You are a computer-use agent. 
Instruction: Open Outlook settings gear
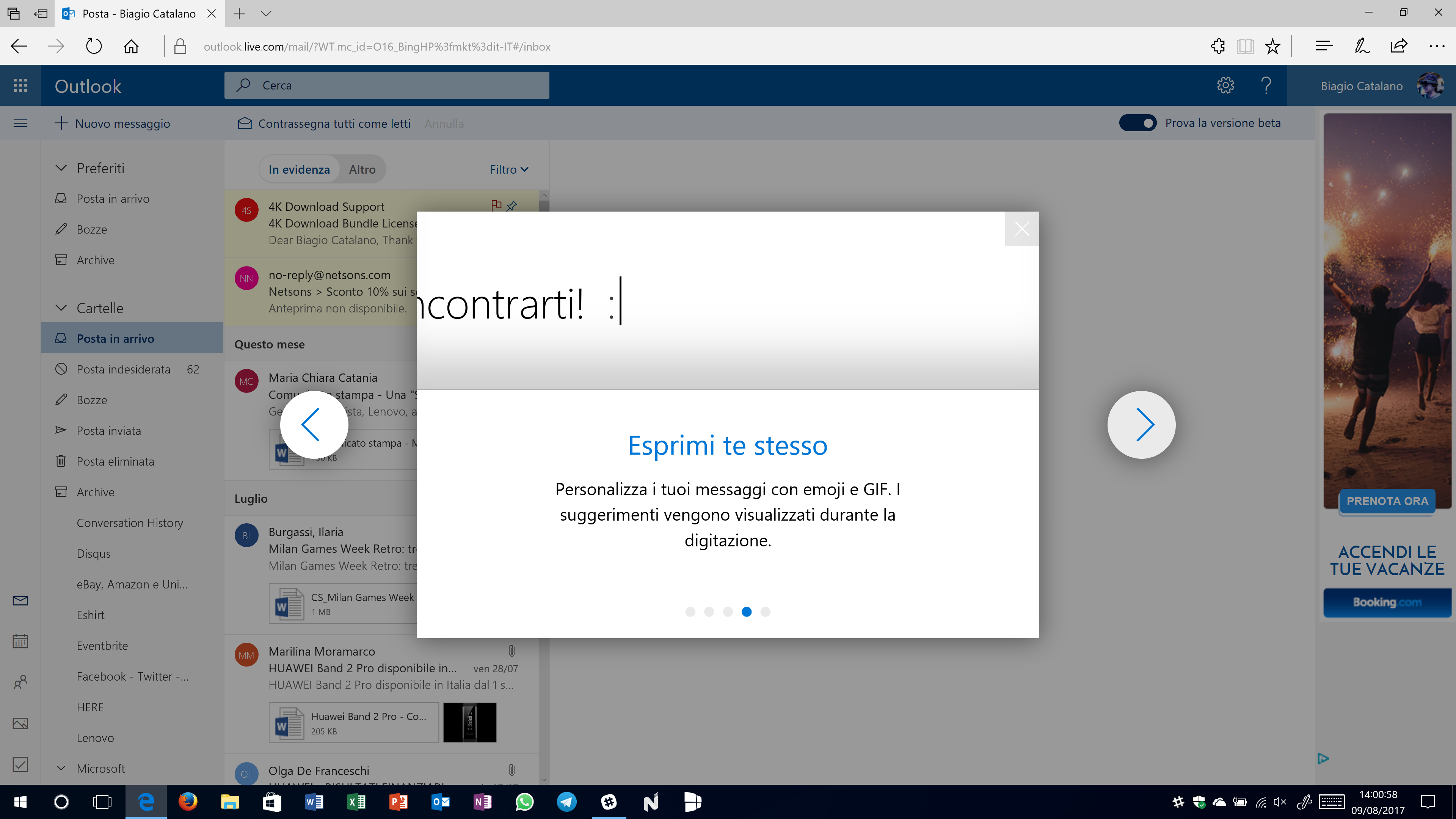(x=1225, y=85)
